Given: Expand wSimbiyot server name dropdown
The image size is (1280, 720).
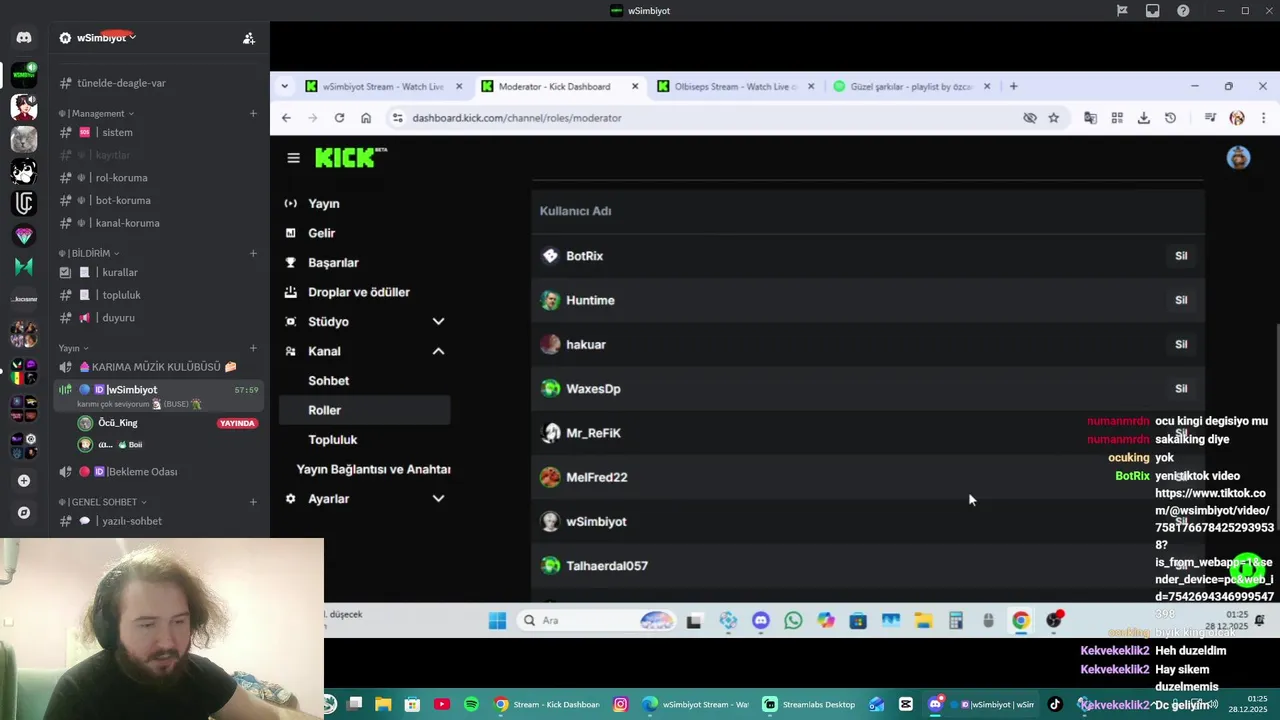Looking at the screenshot, I should [x=132, y=37].
